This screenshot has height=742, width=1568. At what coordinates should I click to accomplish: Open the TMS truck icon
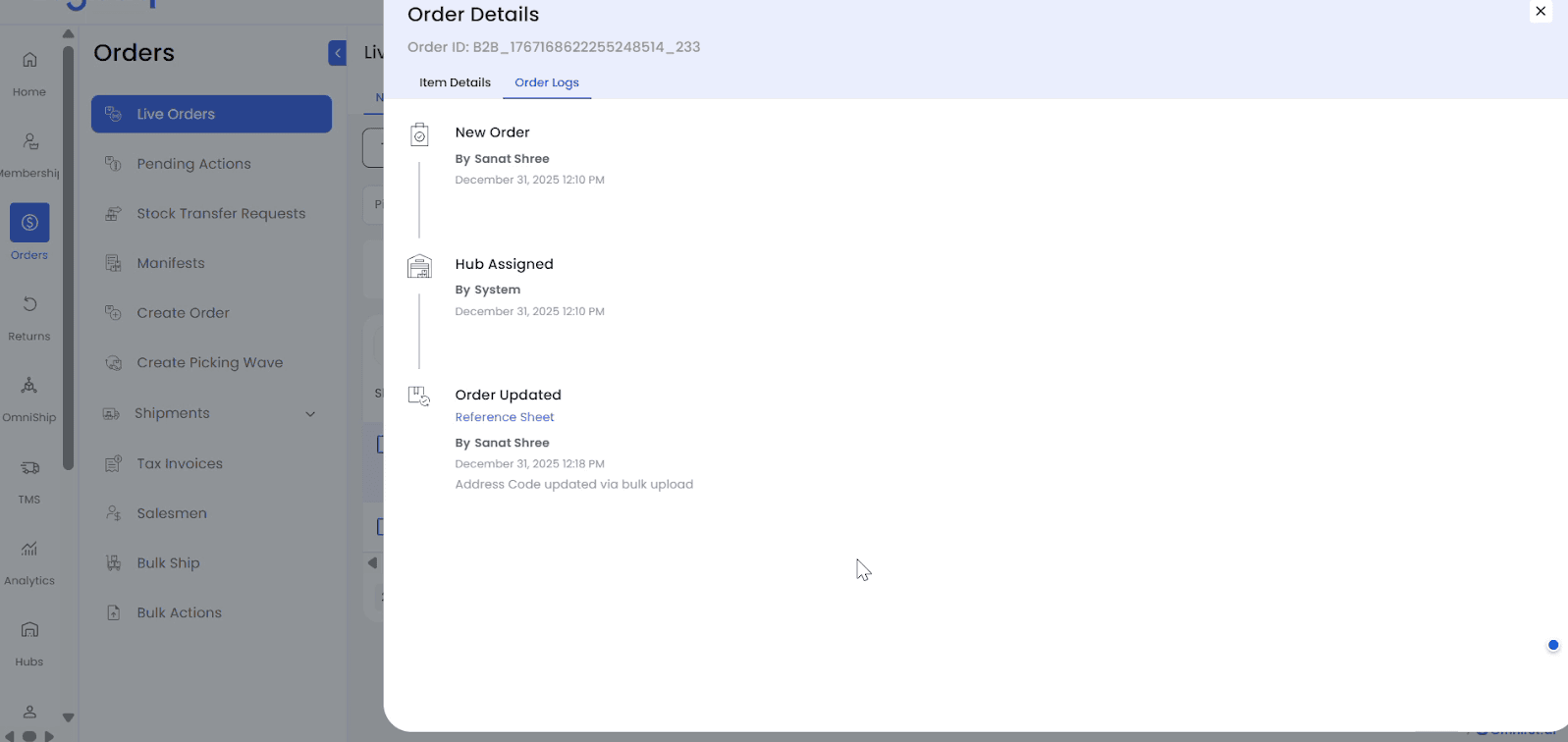tap(29, 468)
